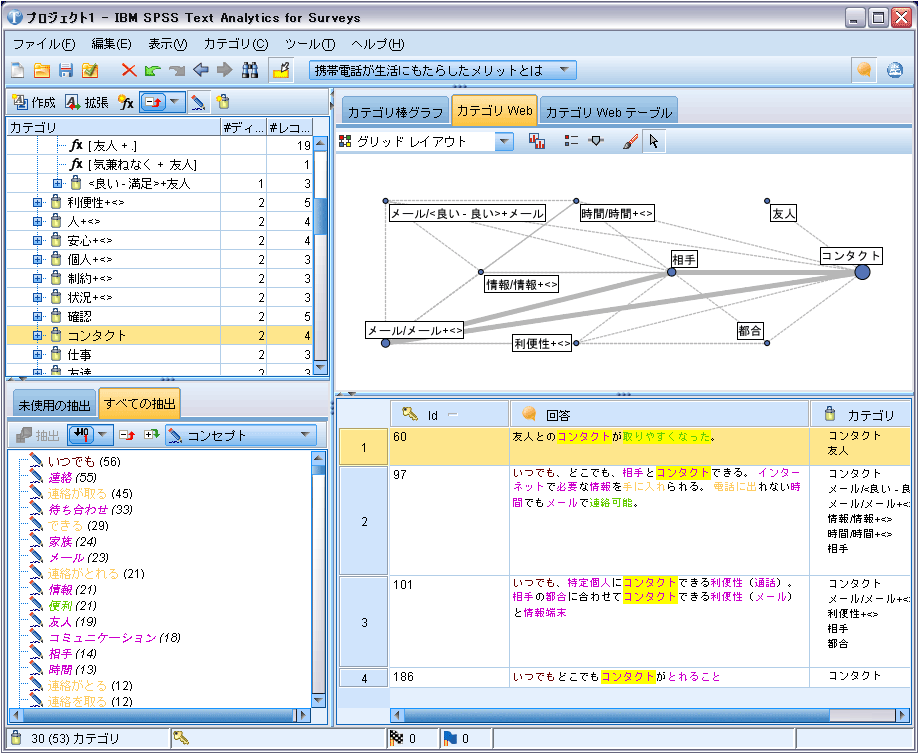Screen dimensions: 919x754
Task: Toggle the pencil icon in category toolbar
Action: pos(198,103)
